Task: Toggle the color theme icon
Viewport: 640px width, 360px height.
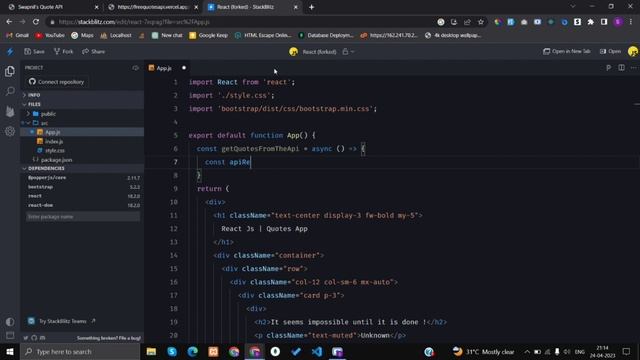Action: click(10, 322)
